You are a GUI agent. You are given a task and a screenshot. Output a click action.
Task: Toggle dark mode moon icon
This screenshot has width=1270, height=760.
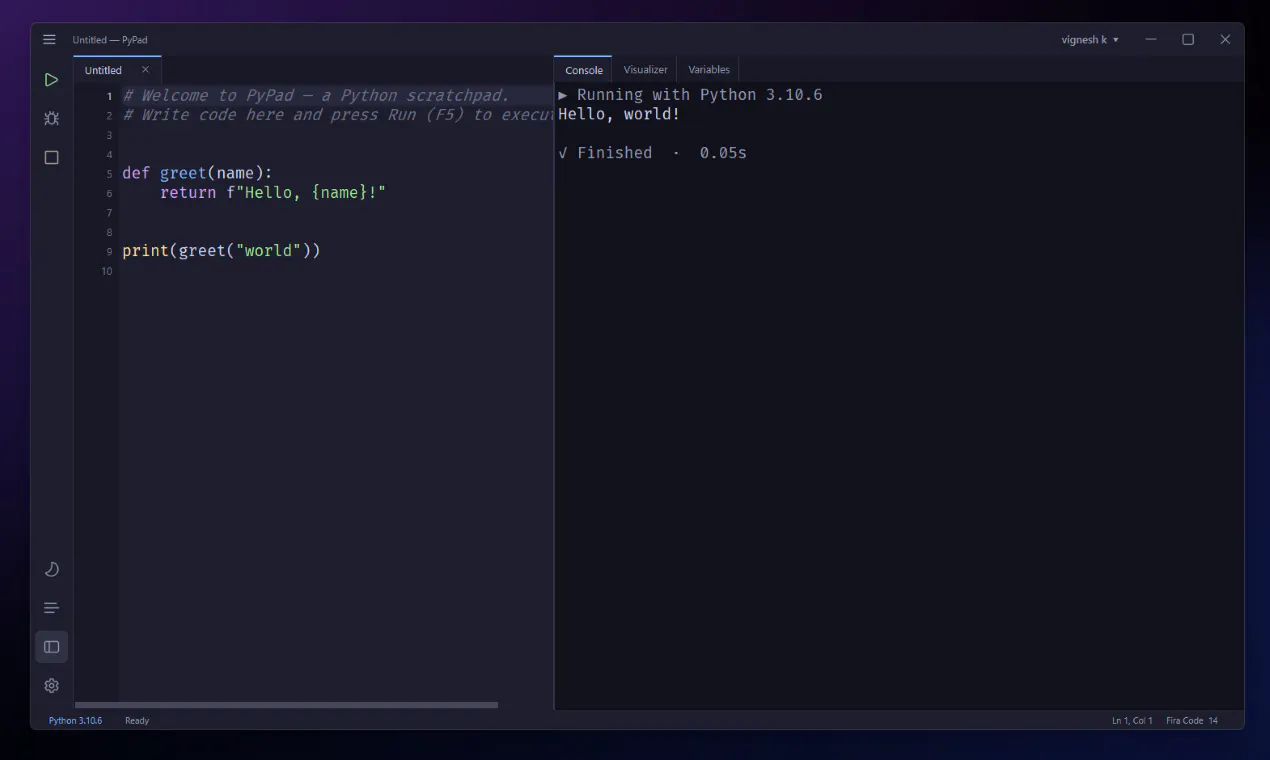(52, 569)
